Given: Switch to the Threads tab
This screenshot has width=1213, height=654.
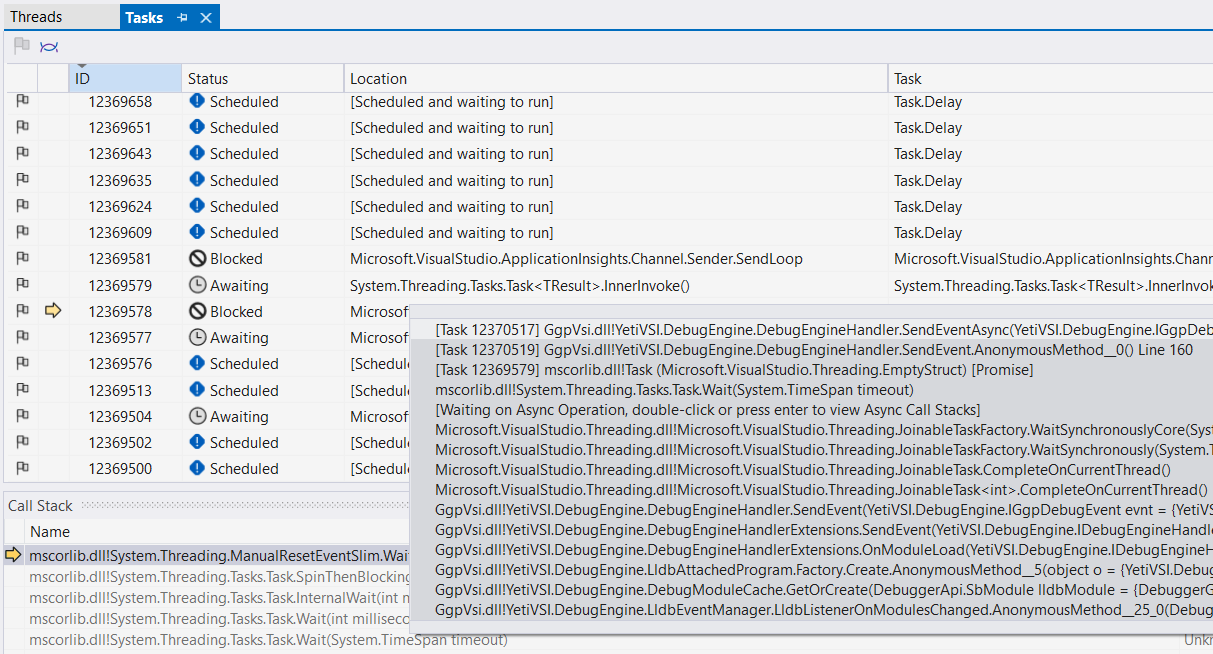Looking at the screenshot, I should (x=36, y=17).
